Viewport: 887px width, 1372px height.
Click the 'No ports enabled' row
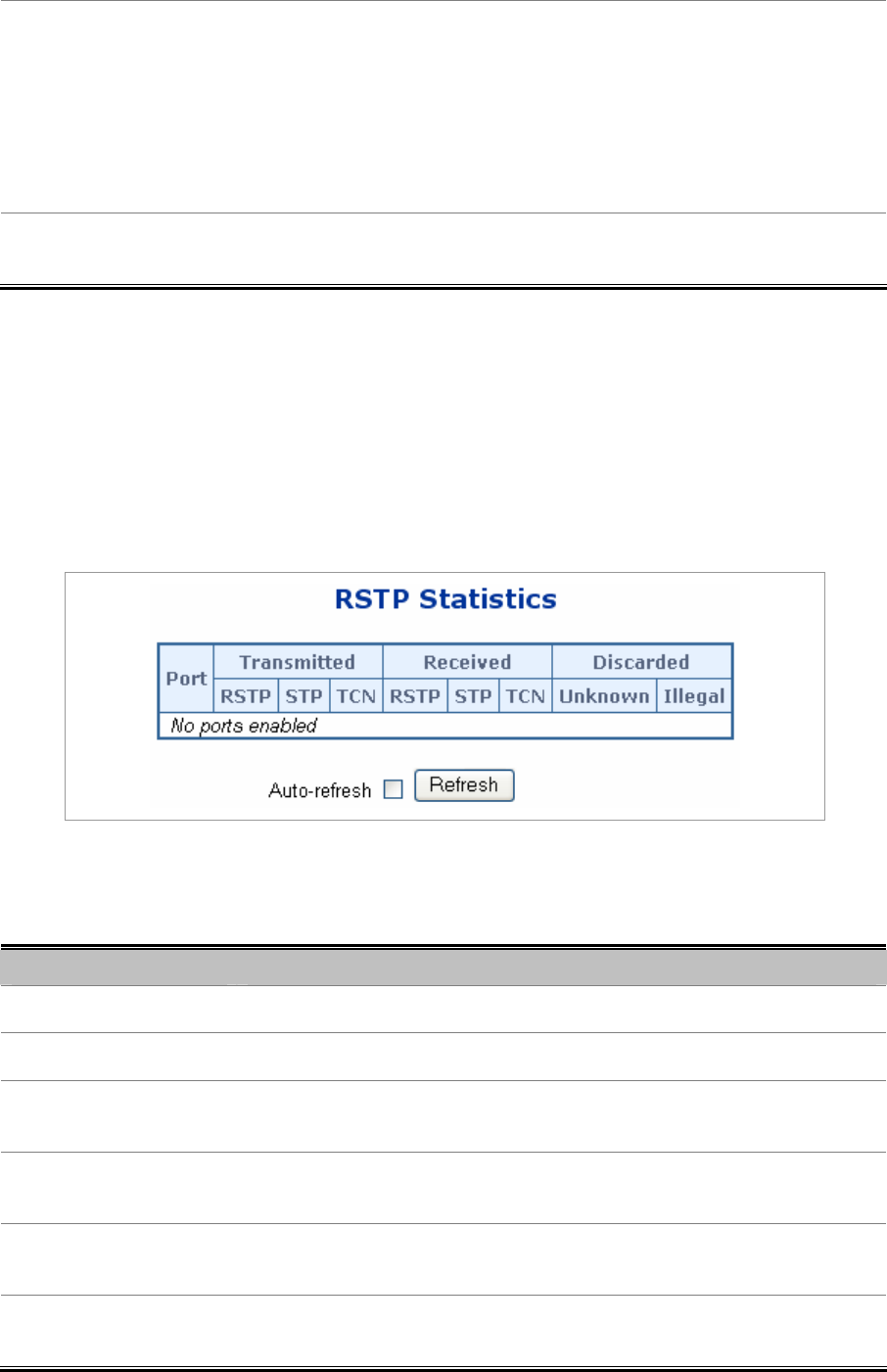(445, 726)
